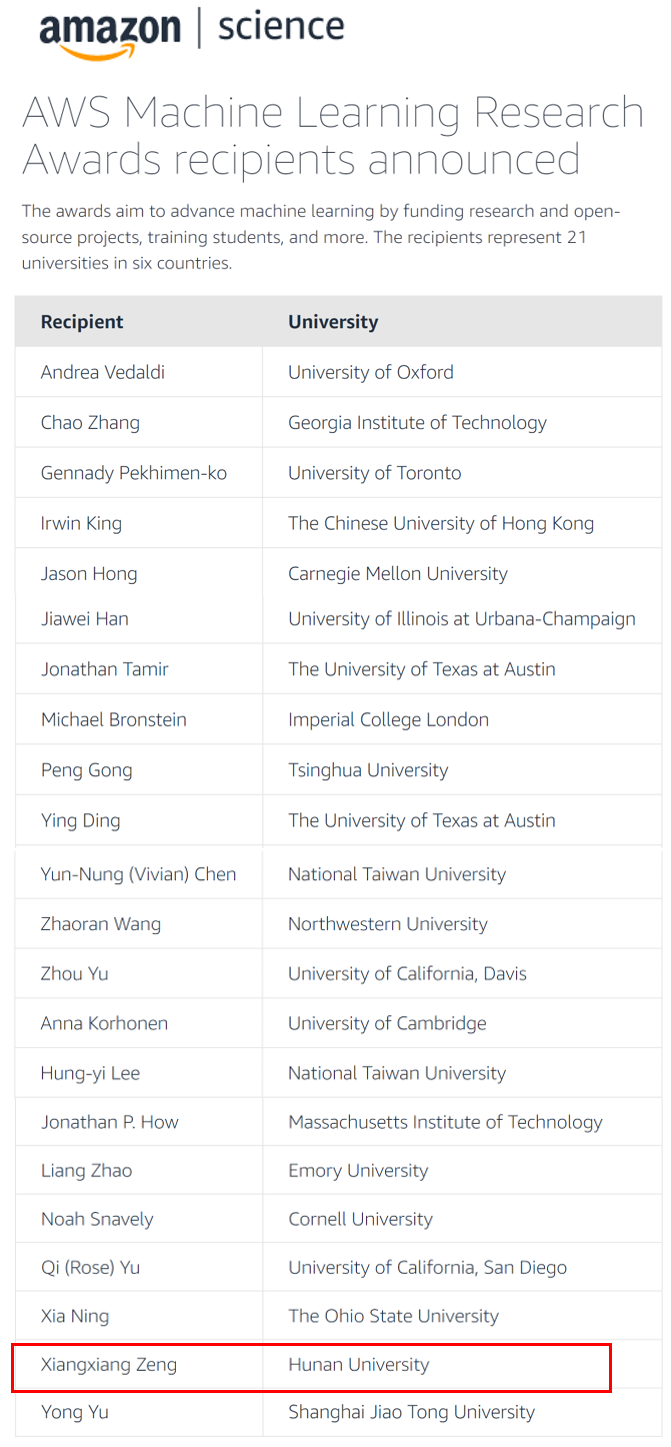This screenshot has width=671, height=1447.
Task: Click Shanghai Jiao Tong University cell
Action: click(412, 1412)
